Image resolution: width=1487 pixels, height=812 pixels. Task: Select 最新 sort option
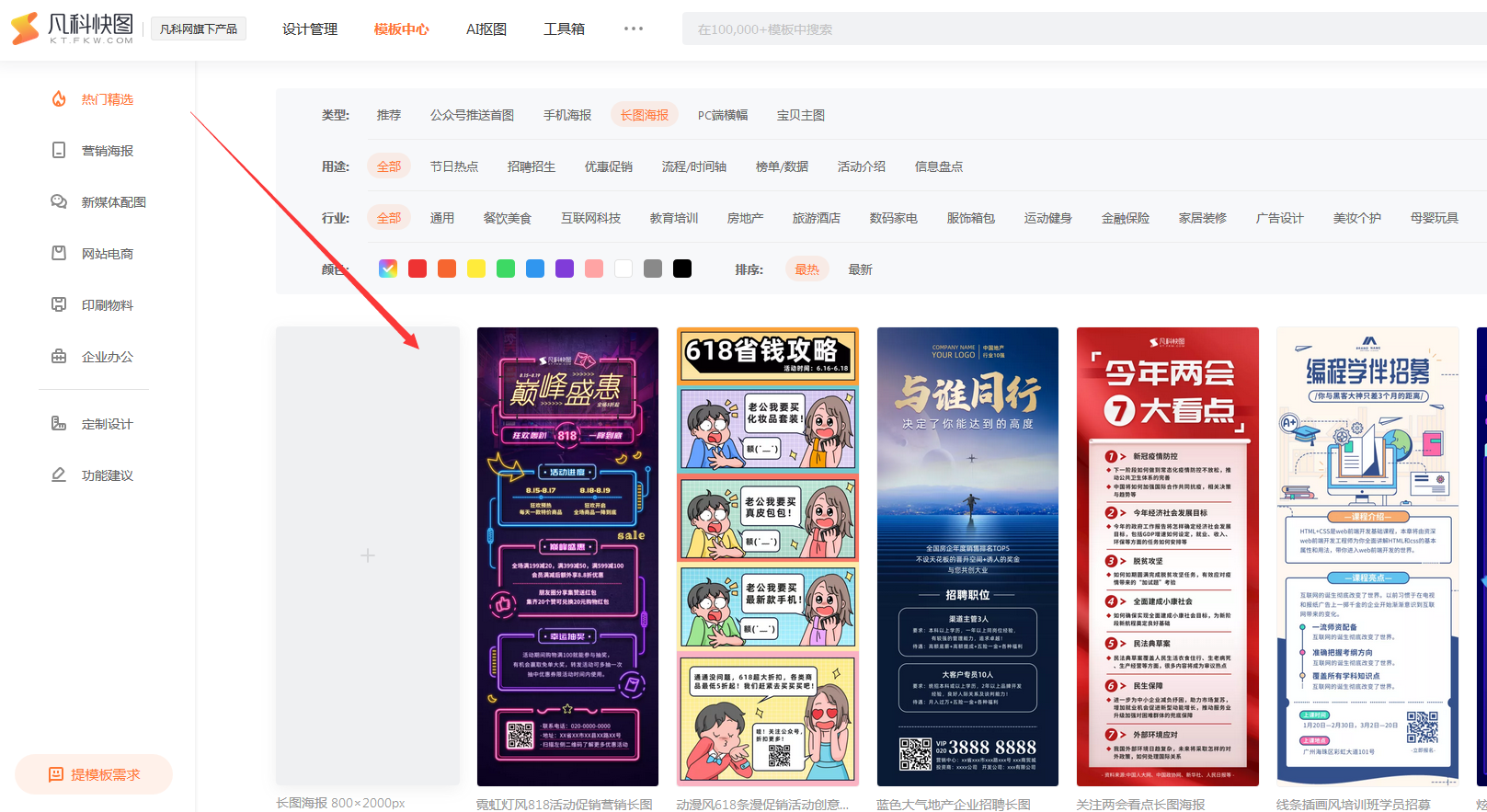[860, 269]
